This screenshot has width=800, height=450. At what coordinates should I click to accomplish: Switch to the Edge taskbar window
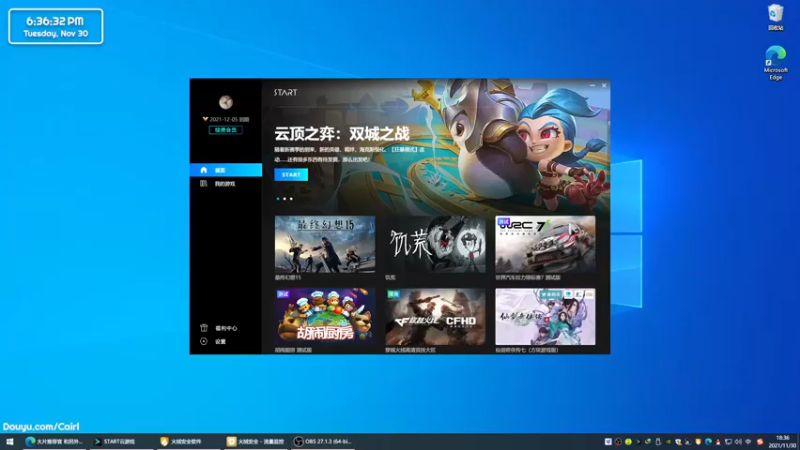pyautogui.click(x=54, y=441)
